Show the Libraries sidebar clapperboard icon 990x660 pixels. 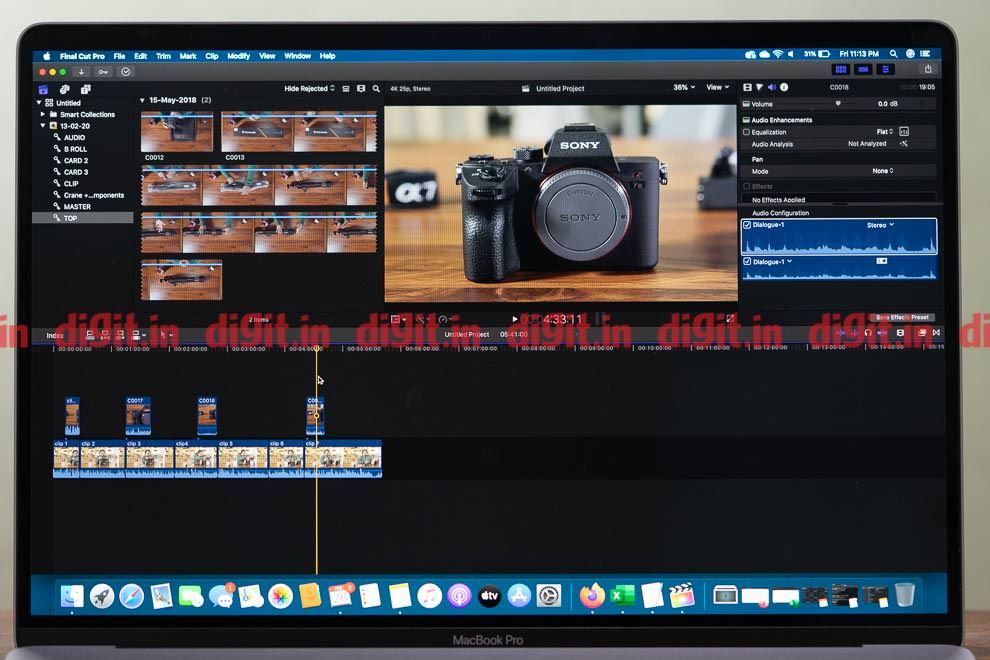tap(43, 89)
